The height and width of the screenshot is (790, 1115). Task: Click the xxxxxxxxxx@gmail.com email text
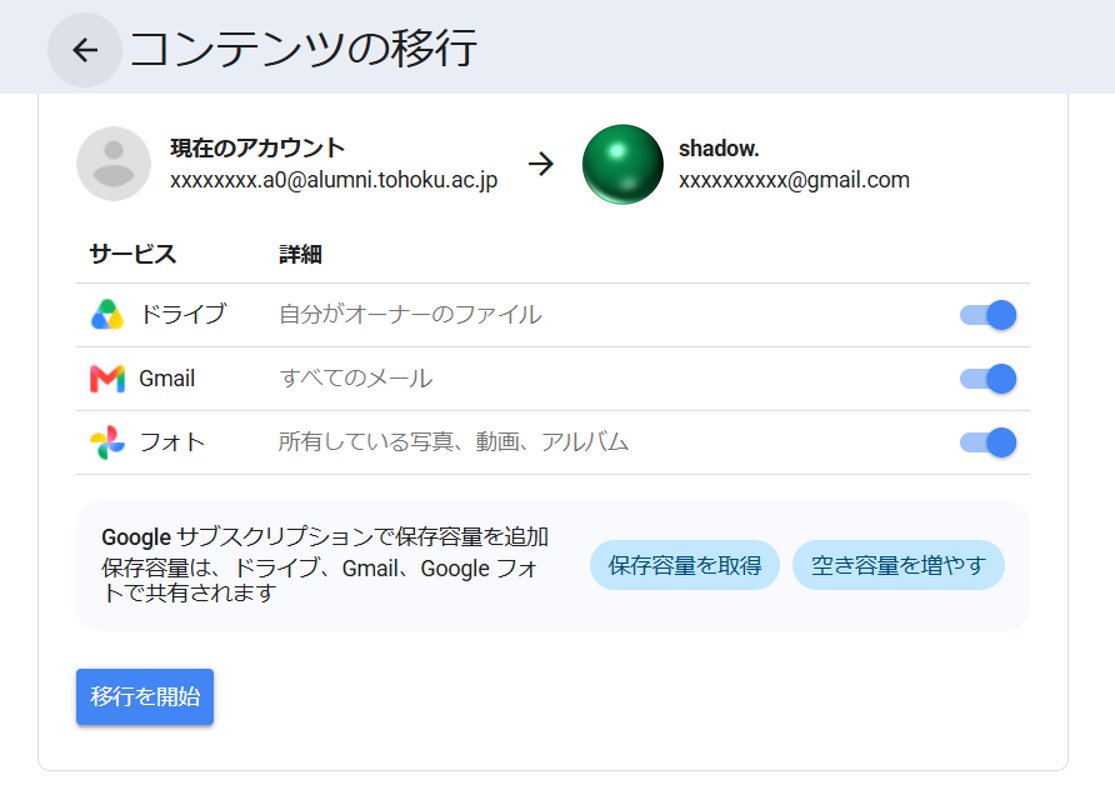(x=794, y=180)
